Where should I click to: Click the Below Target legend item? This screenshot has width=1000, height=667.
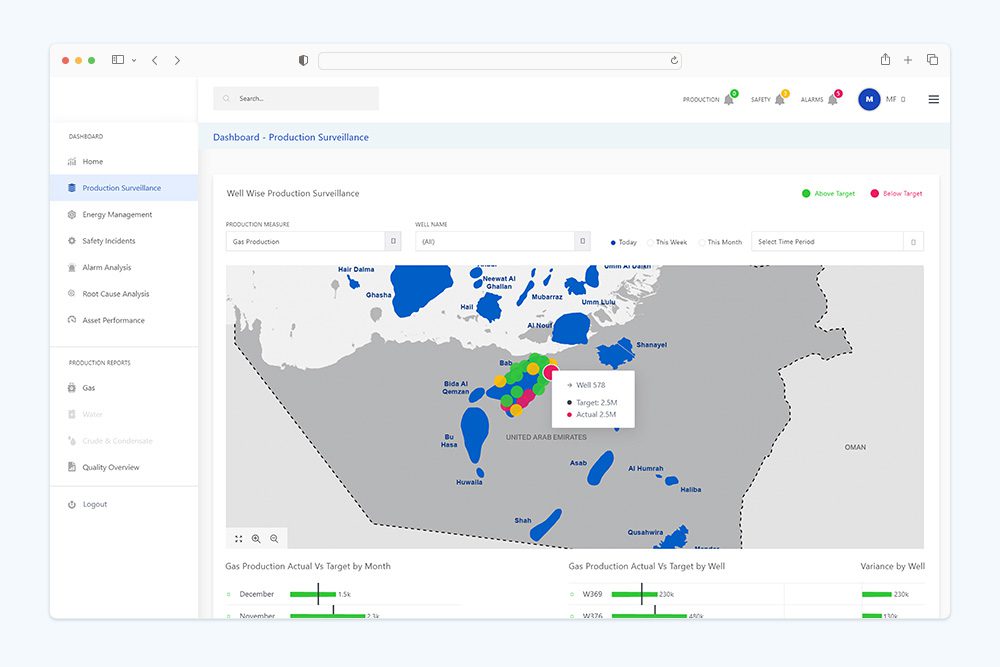click(x=896, y=193)
